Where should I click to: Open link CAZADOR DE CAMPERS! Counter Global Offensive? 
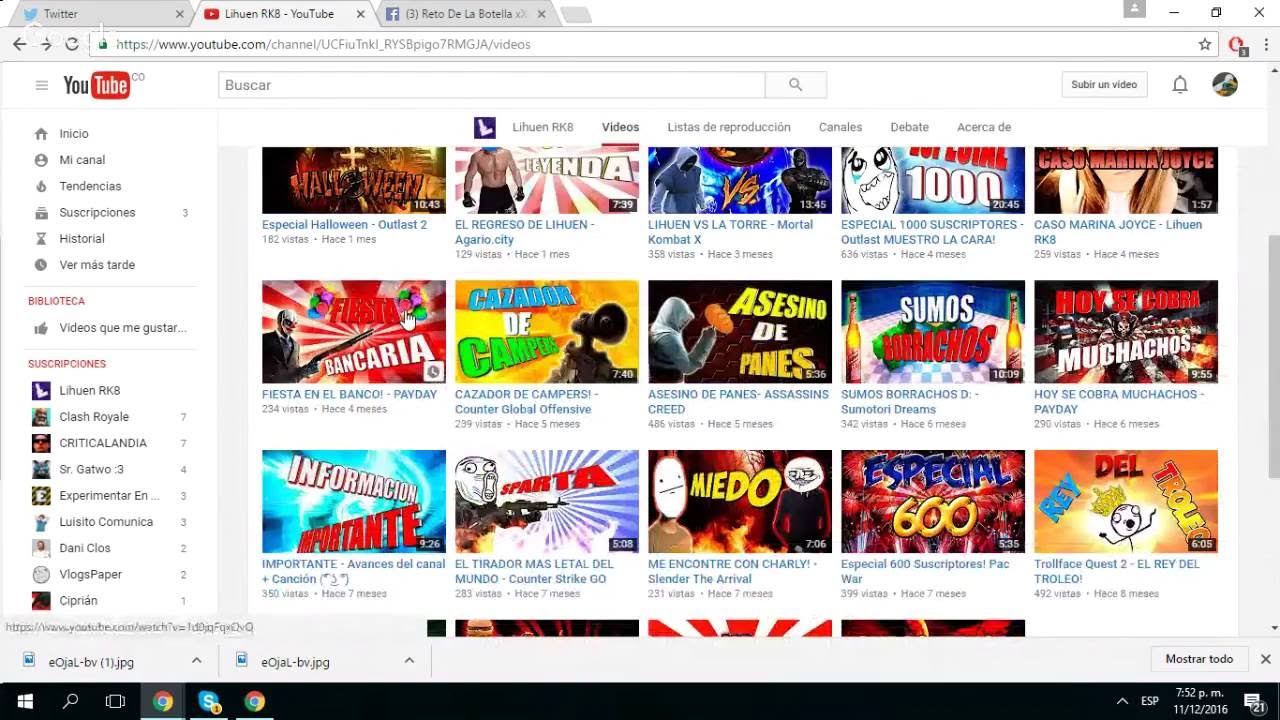(x=527, y=402)
